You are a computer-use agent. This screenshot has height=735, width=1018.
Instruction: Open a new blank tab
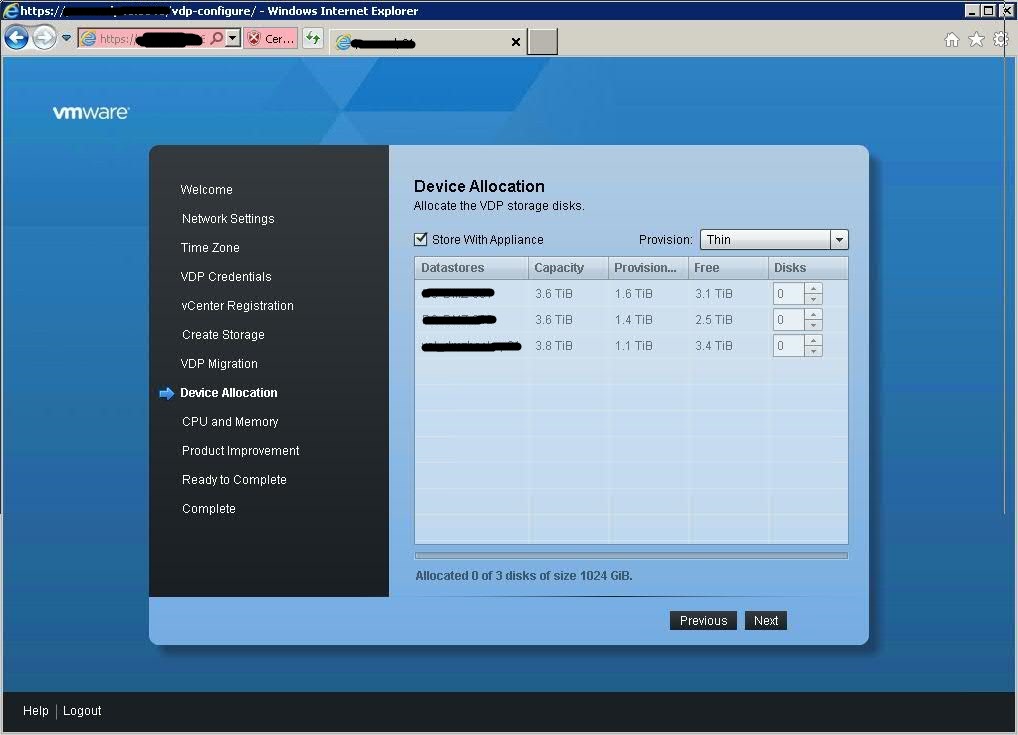point(542,42)
